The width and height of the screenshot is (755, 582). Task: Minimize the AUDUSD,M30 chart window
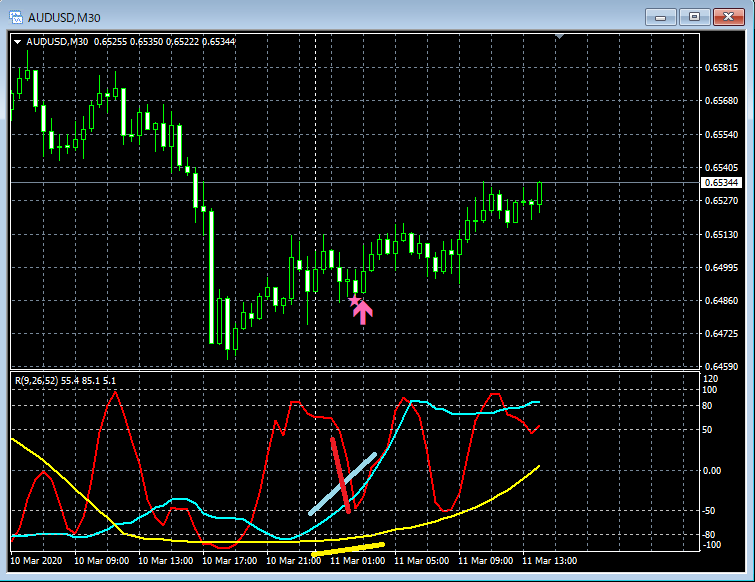(661, 17)
